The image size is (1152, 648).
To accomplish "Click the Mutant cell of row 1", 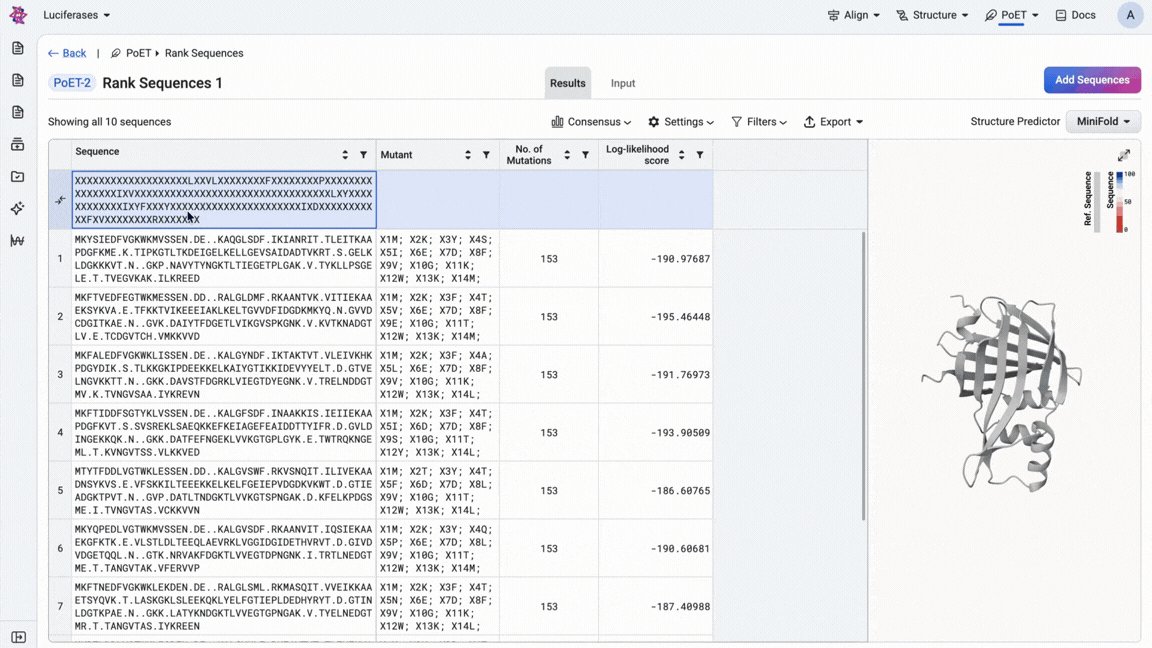I will pos(438,259).
